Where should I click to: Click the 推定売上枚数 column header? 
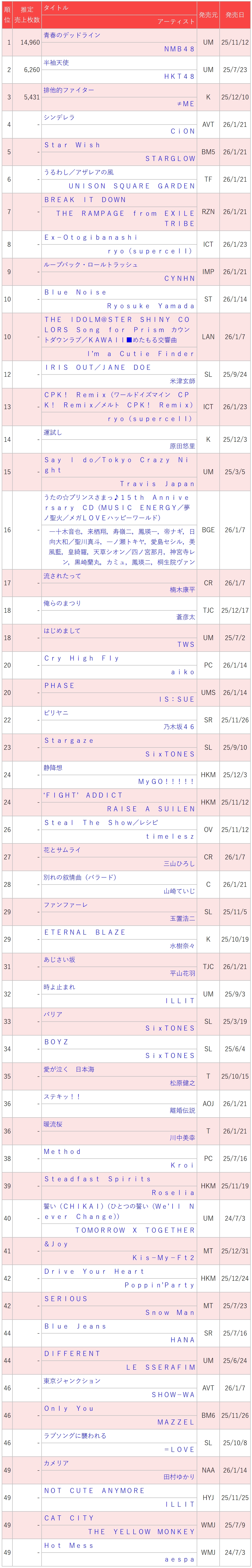pos(27,15)
